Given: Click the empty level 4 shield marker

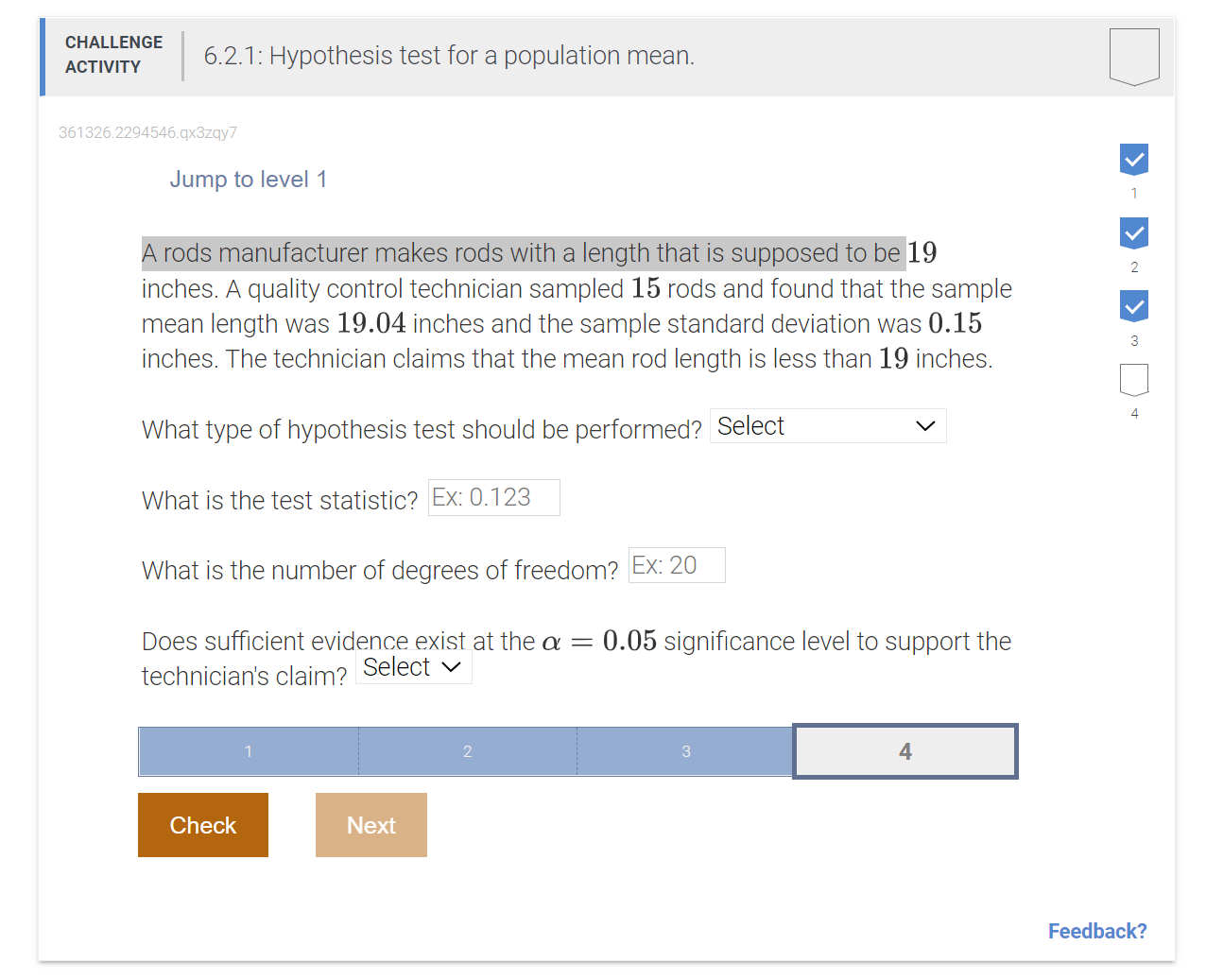Looking at the screenshot, I should click(x=1134, y=380).
